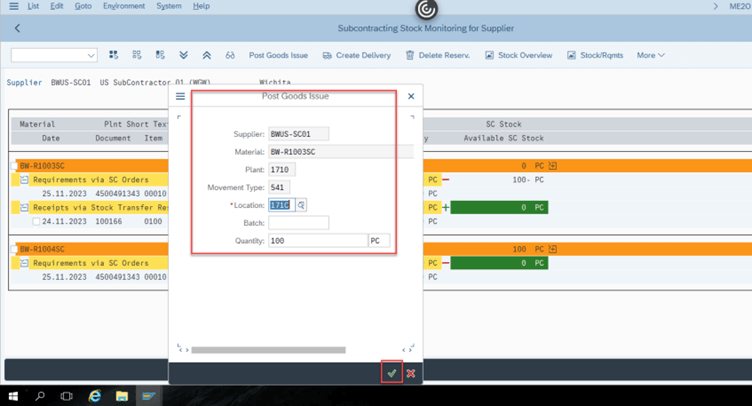Click the PC unit field
The width and height of the screenshot is (752, 406).
click(x=378, y=241)
